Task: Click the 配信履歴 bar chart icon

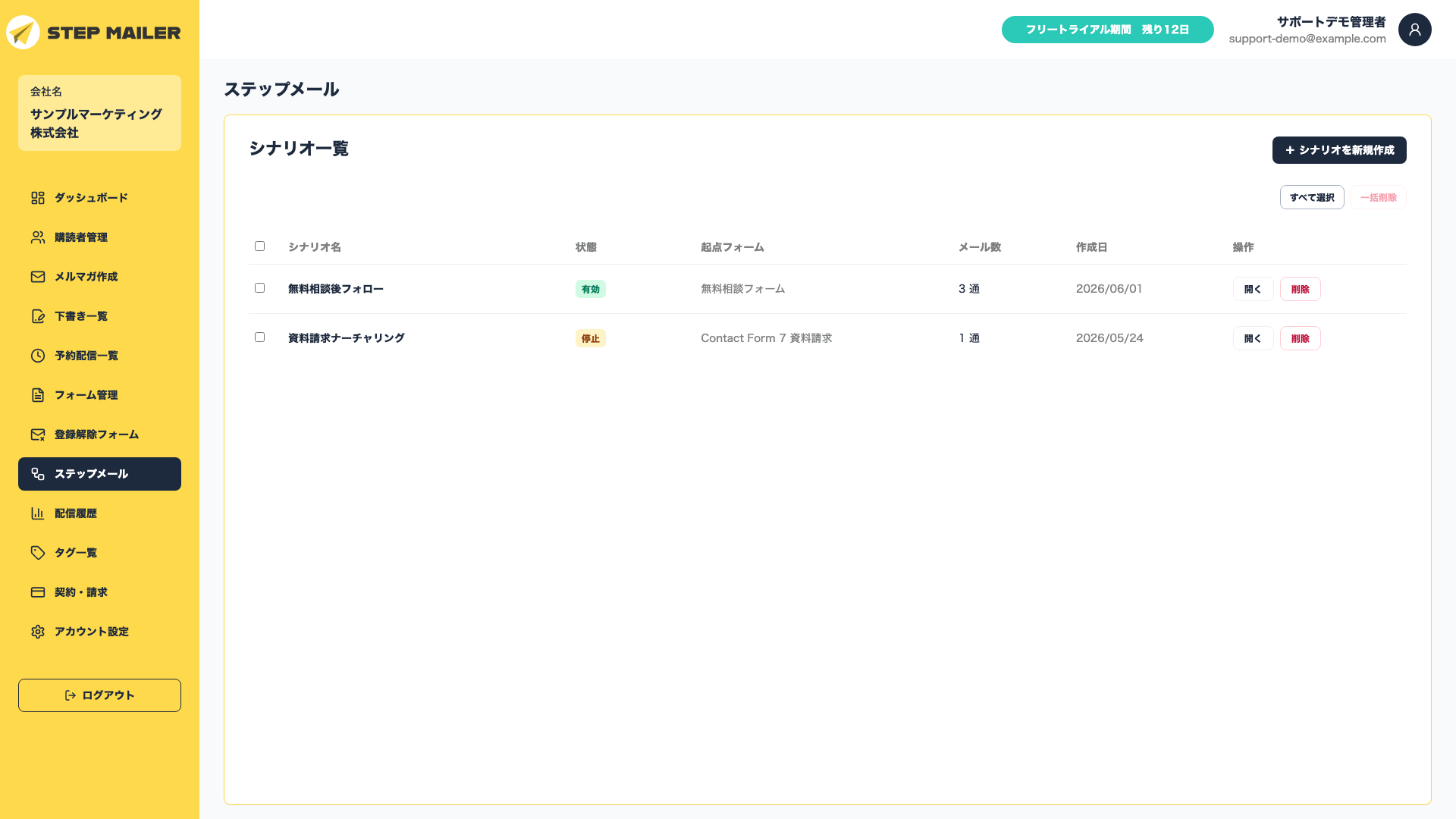Action: point(38,513)
